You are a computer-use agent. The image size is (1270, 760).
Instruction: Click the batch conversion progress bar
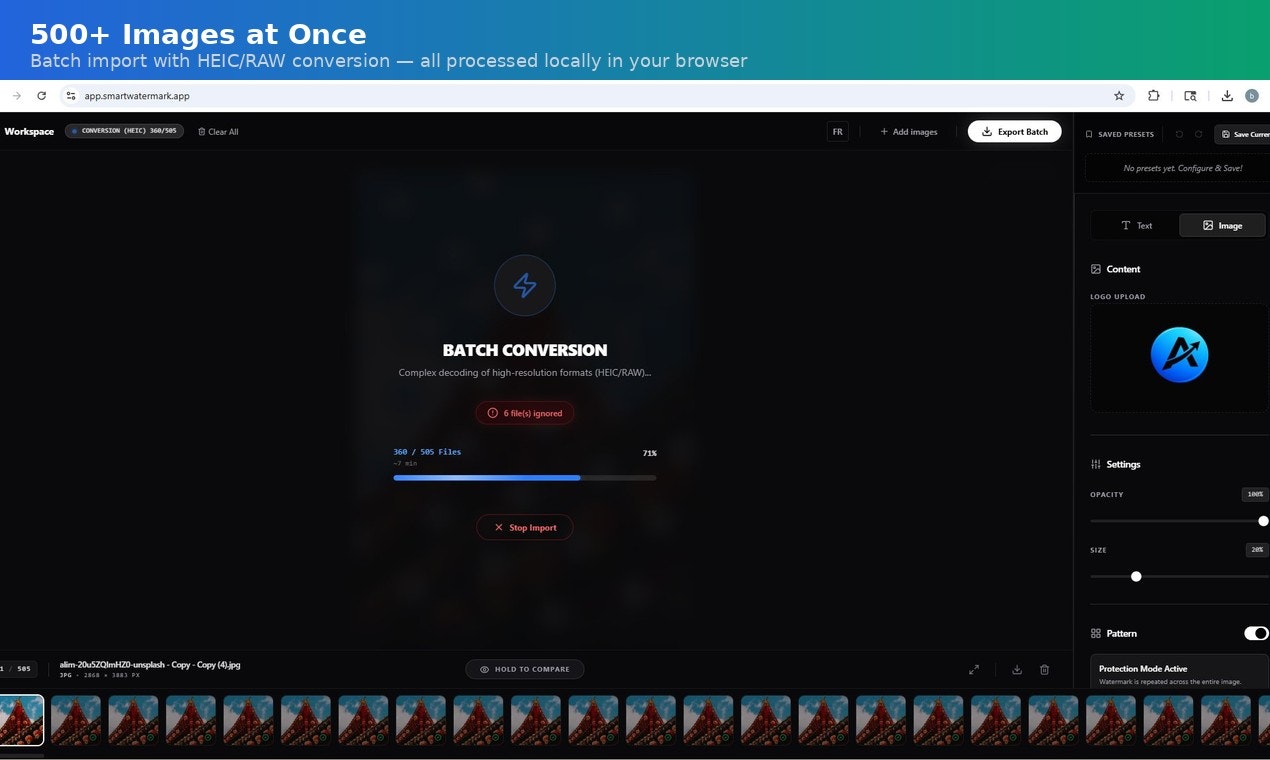(525, 478)
